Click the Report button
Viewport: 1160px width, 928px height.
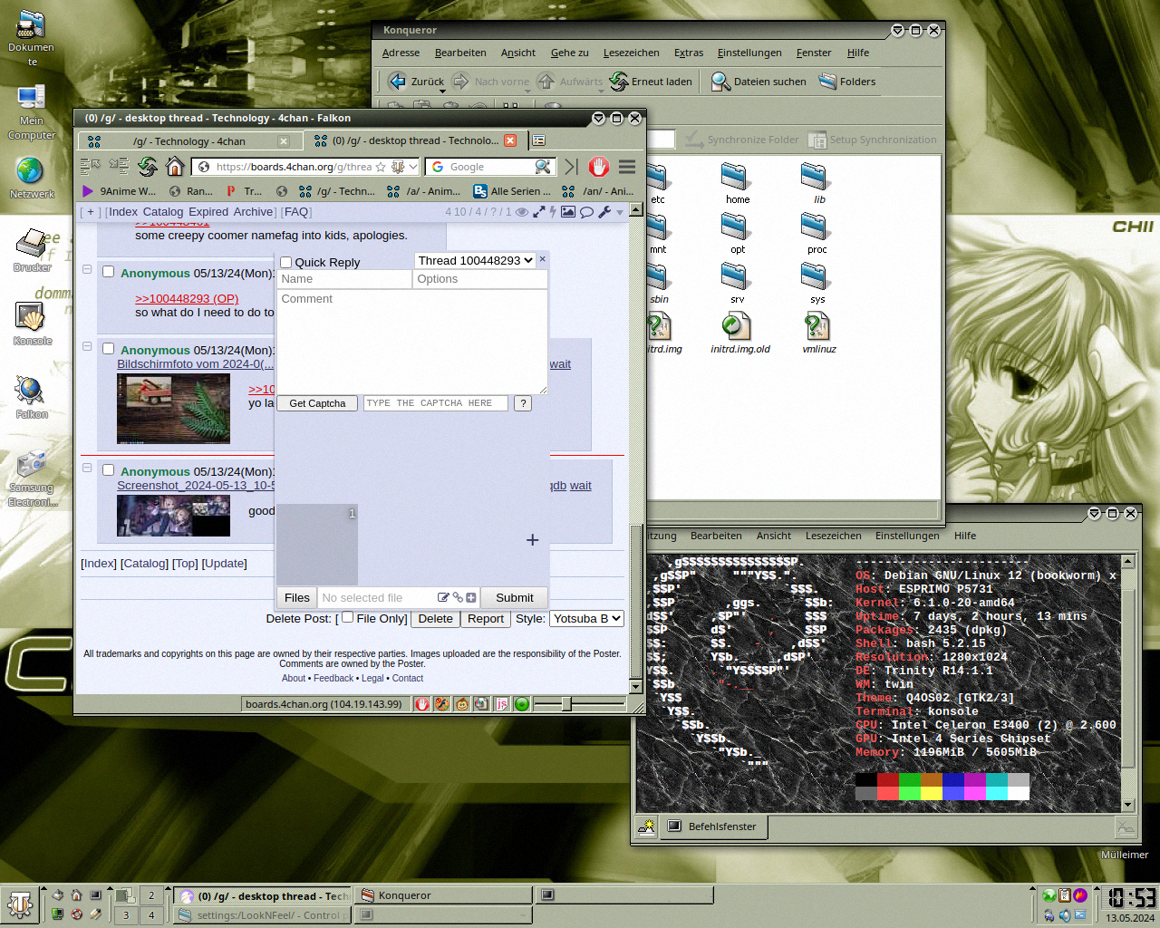tap(485, 619)
